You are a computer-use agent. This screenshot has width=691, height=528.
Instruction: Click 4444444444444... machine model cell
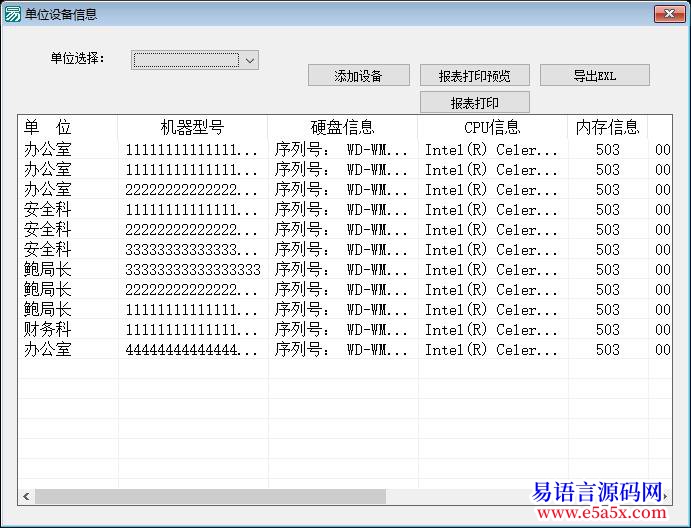[191, 350]
